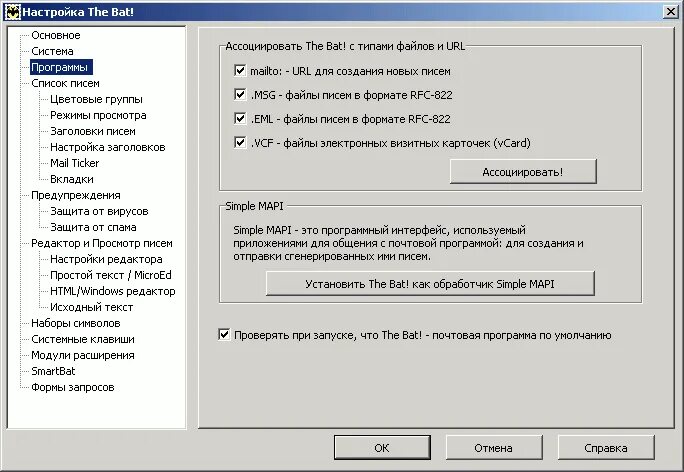684x472 pixels.
Task: Open Режимы просмотра subsection
Action: coord(98,116)
